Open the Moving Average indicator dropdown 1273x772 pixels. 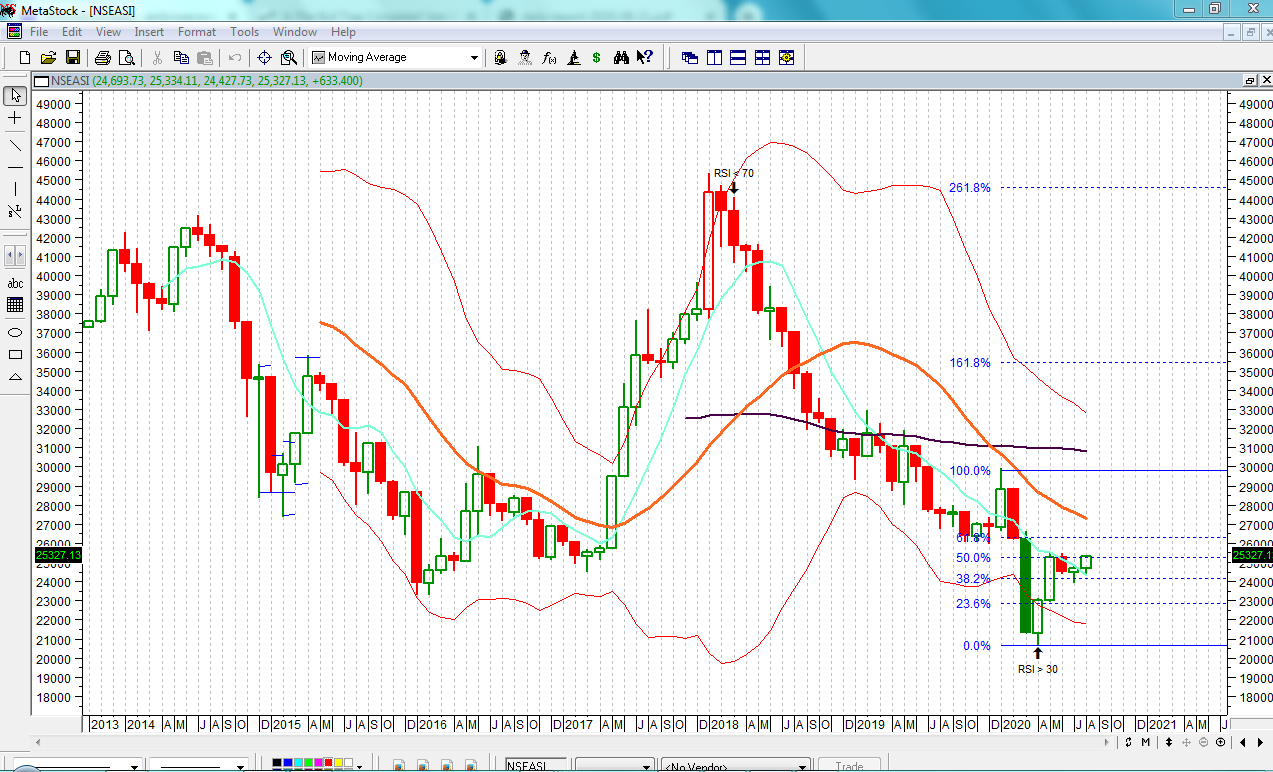tap(474, 58)
